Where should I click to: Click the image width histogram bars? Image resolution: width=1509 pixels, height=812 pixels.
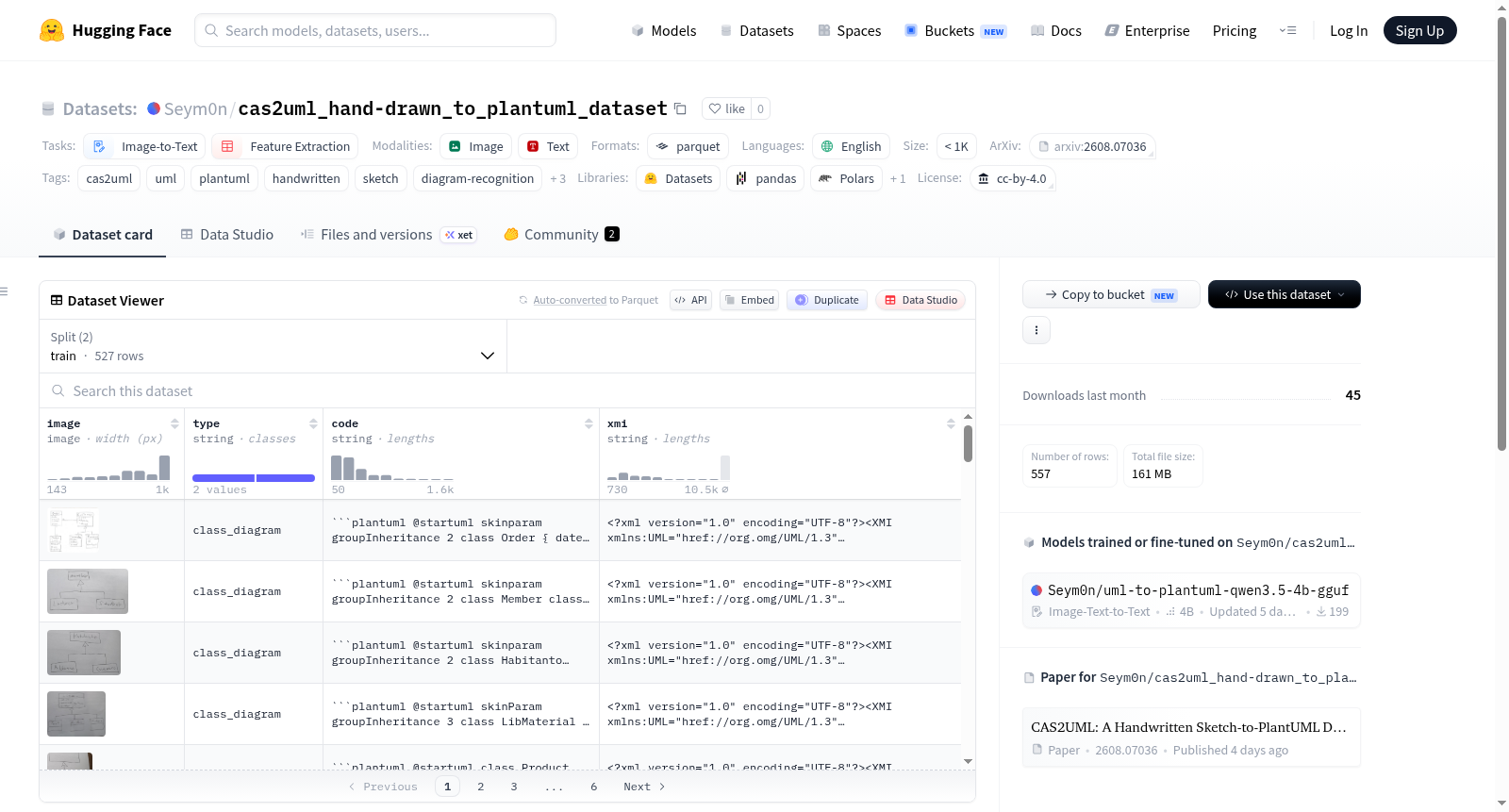click(108, 469)
